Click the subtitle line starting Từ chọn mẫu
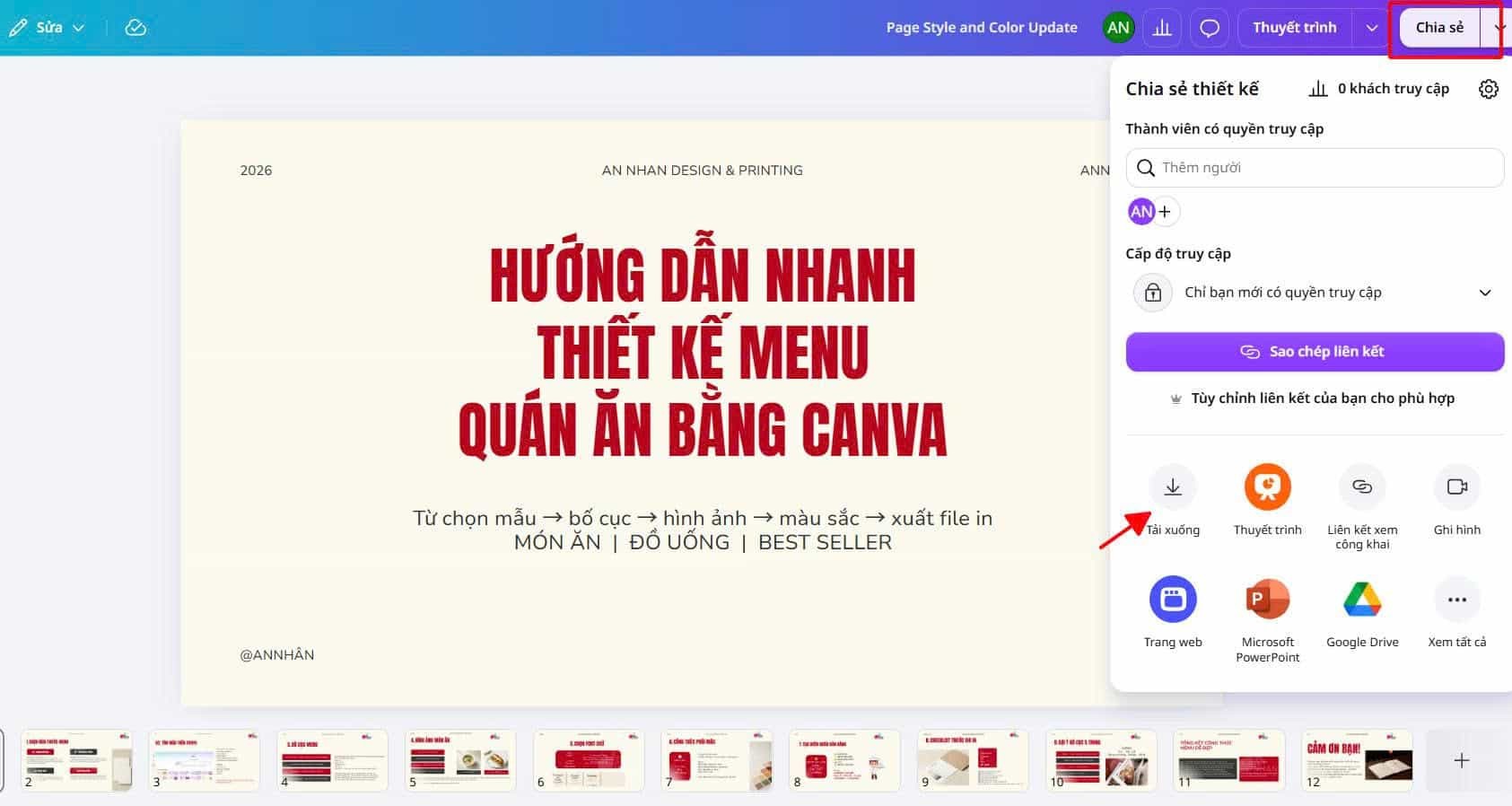 [x=703, y=518]
